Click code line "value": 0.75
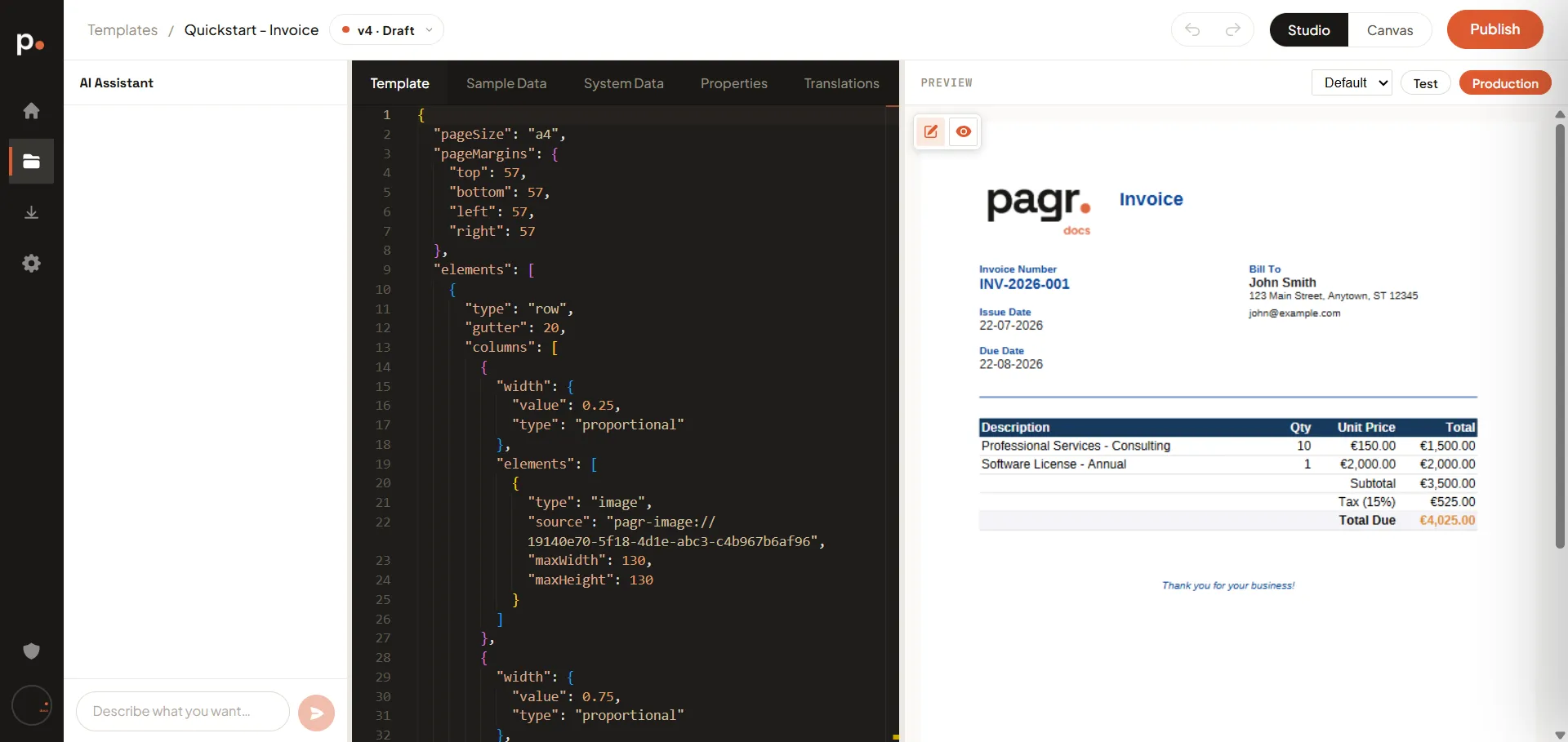Viewport: 1568px width, 742px height. click(566, 696)
